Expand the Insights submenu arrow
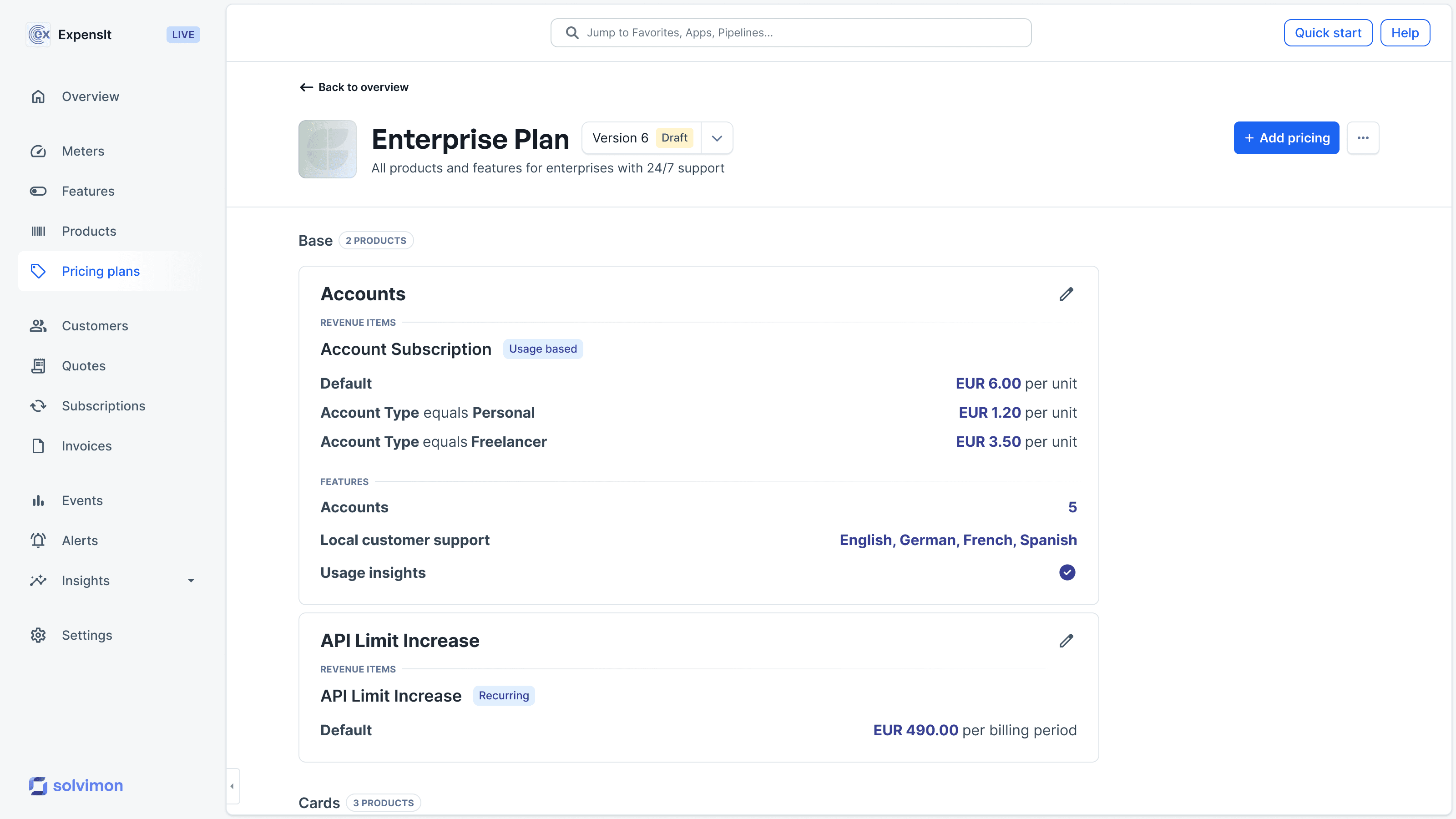 pos(191,581)
